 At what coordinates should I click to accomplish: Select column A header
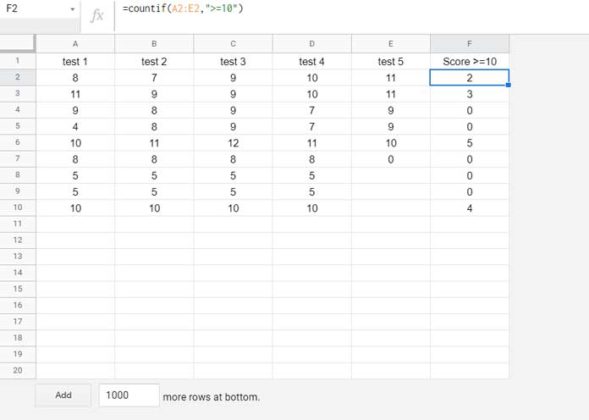tap(75, 44)
